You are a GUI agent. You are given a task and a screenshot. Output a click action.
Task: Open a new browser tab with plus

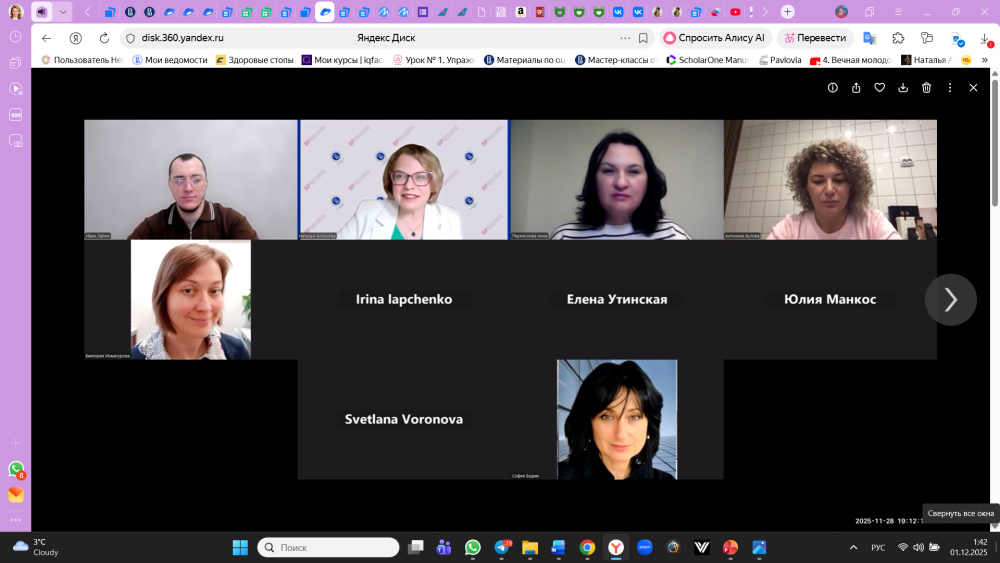click(x=788, y=12)
